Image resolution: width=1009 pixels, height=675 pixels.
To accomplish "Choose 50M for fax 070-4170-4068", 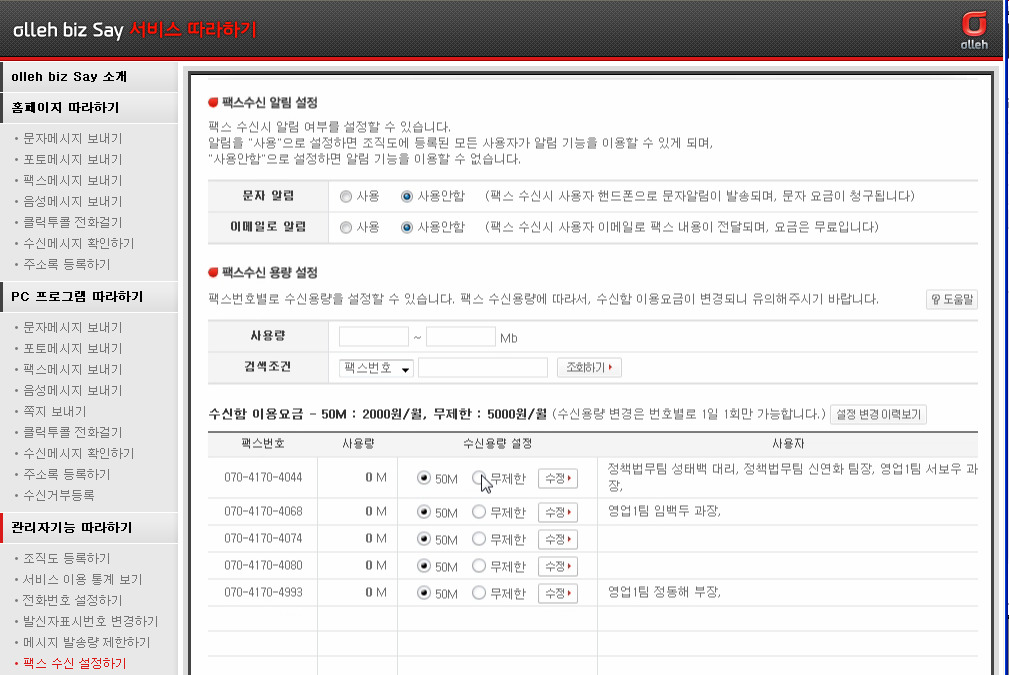I will point(423,512).
